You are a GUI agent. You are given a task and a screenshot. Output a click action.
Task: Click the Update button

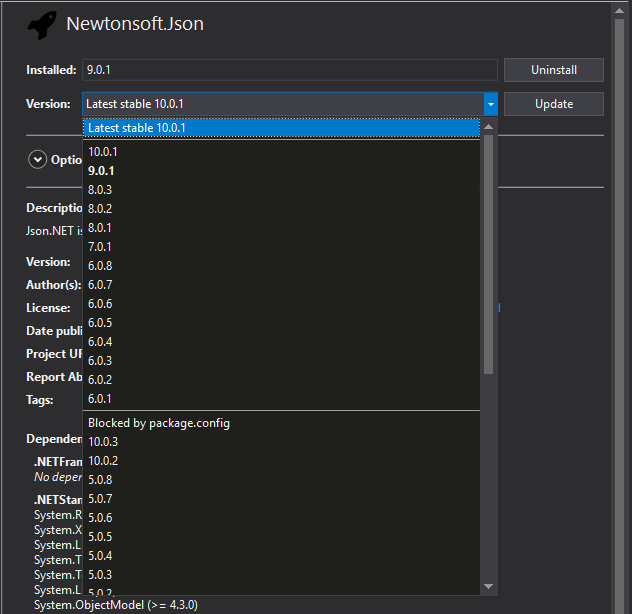click(553, 104)
